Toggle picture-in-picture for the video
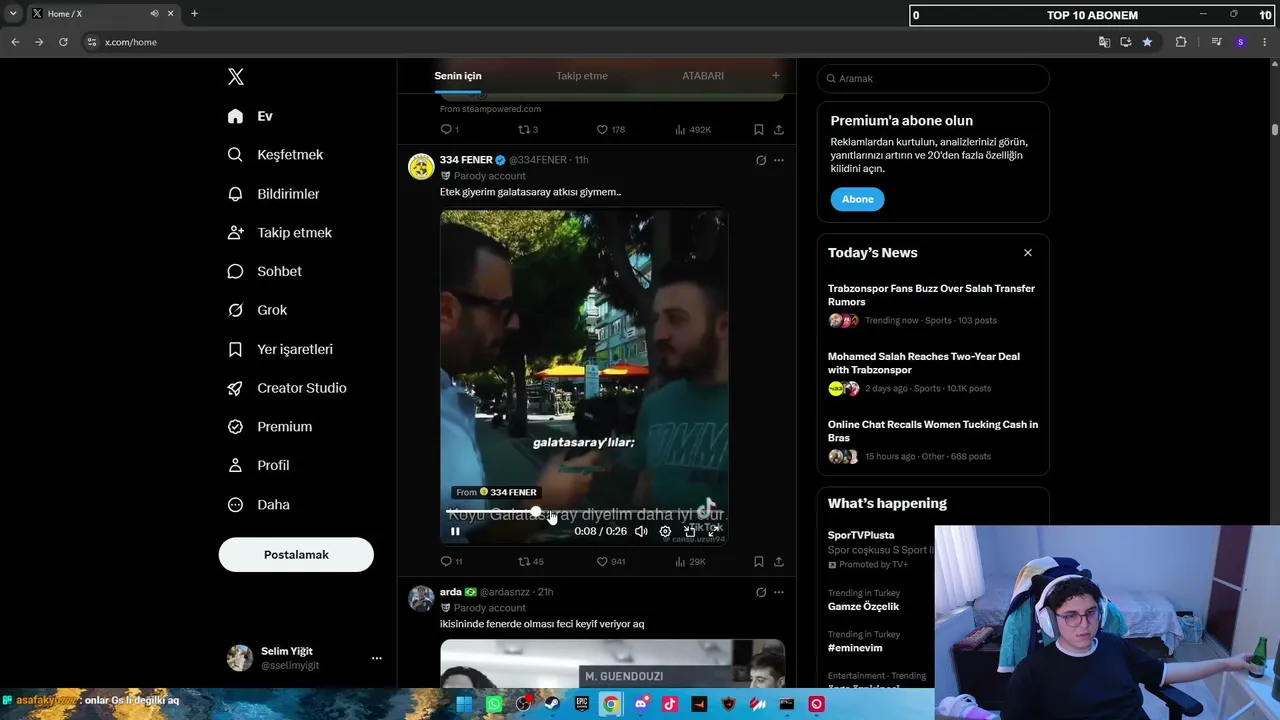Viewport: 1280px width, 720px height. click(x=689, y=532)
